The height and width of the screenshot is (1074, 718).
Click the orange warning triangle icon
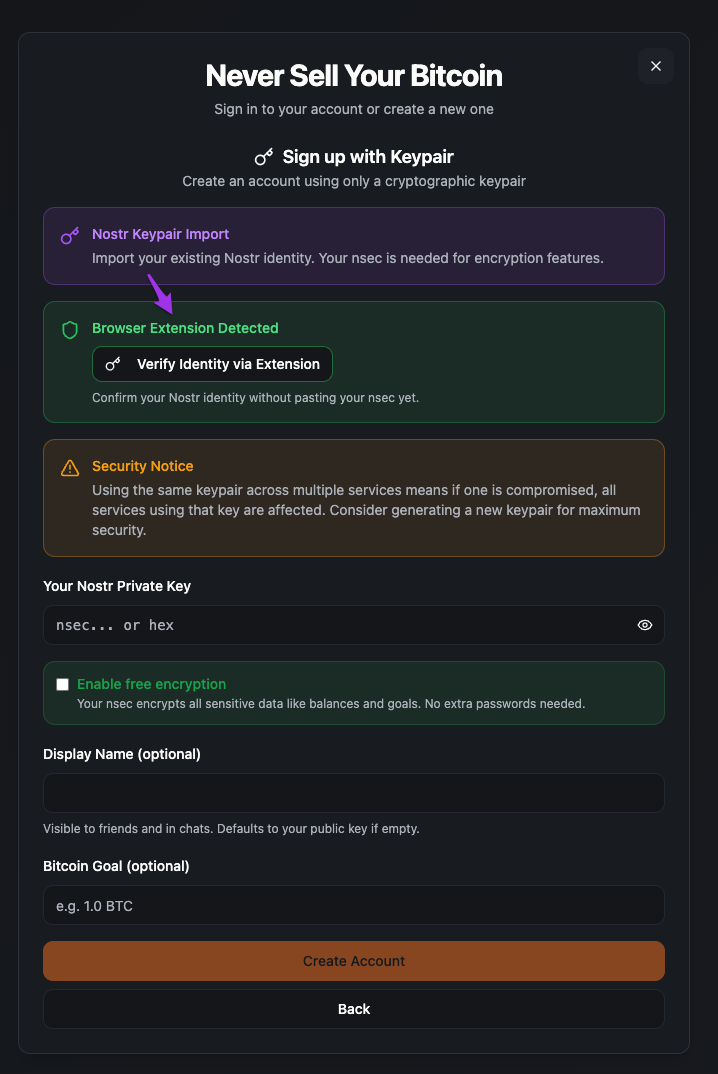(x=70, y=467)
